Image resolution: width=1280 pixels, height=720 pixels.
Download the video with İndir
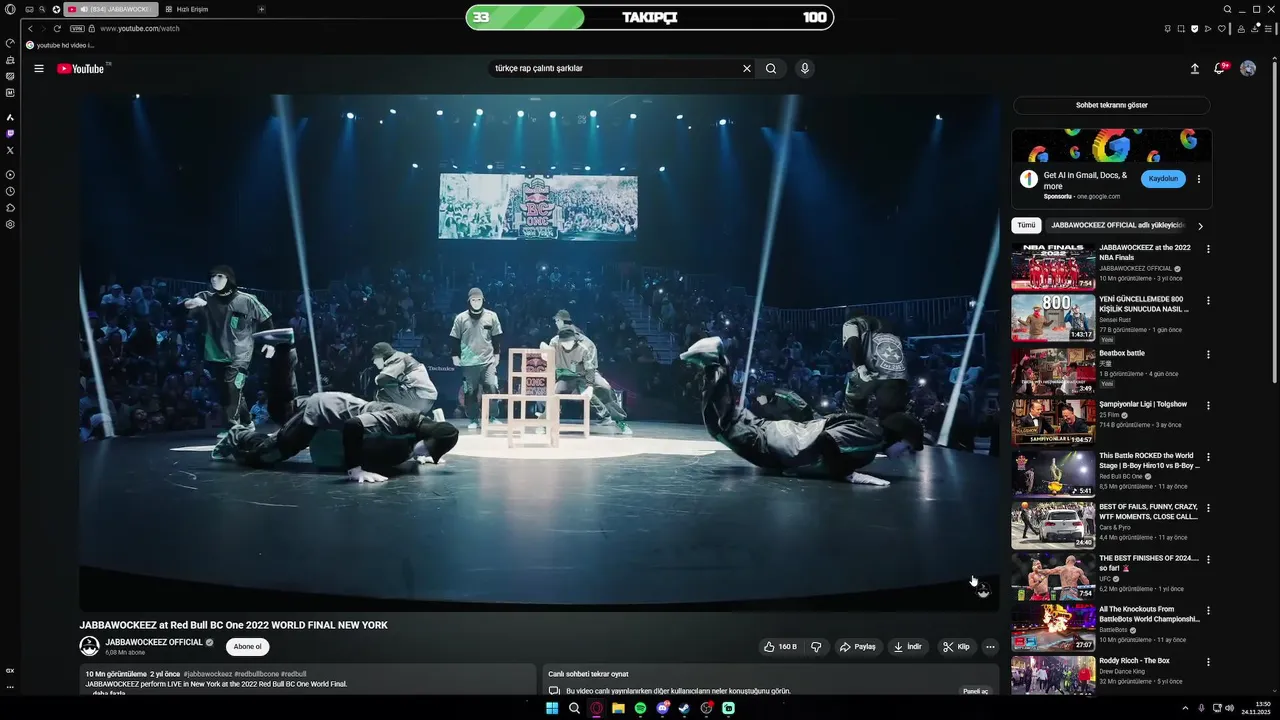point(908,647)
